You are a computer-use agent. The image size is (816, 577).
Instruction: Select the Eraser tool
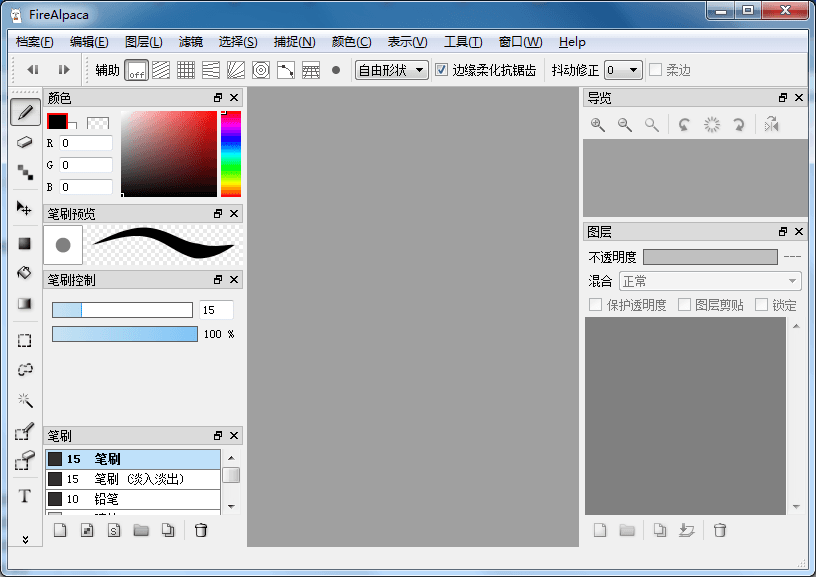pos(25,142)
